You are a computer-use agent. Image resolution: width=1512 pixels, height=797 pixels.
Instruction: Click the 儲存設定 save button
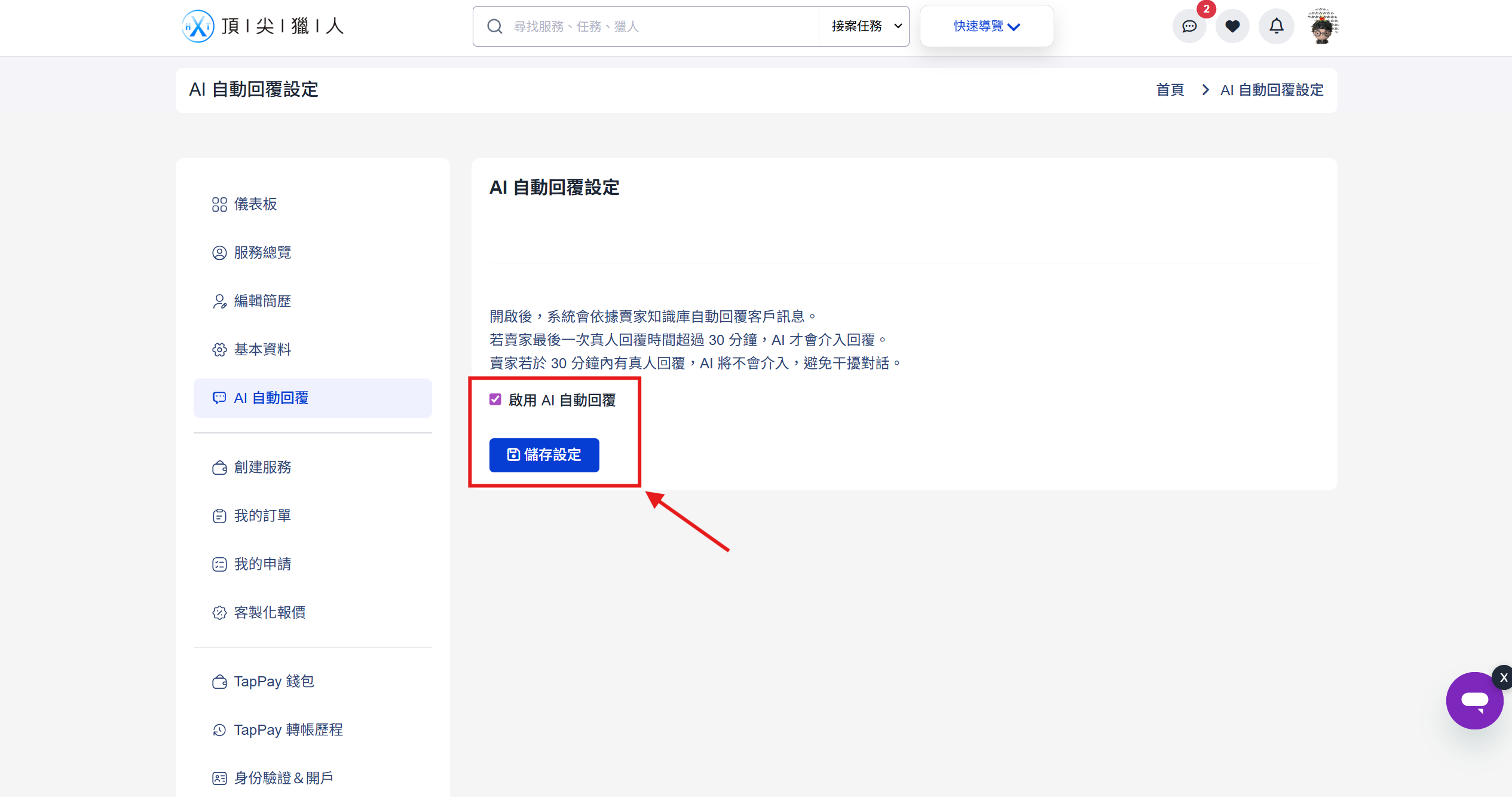tap(544, 455)
